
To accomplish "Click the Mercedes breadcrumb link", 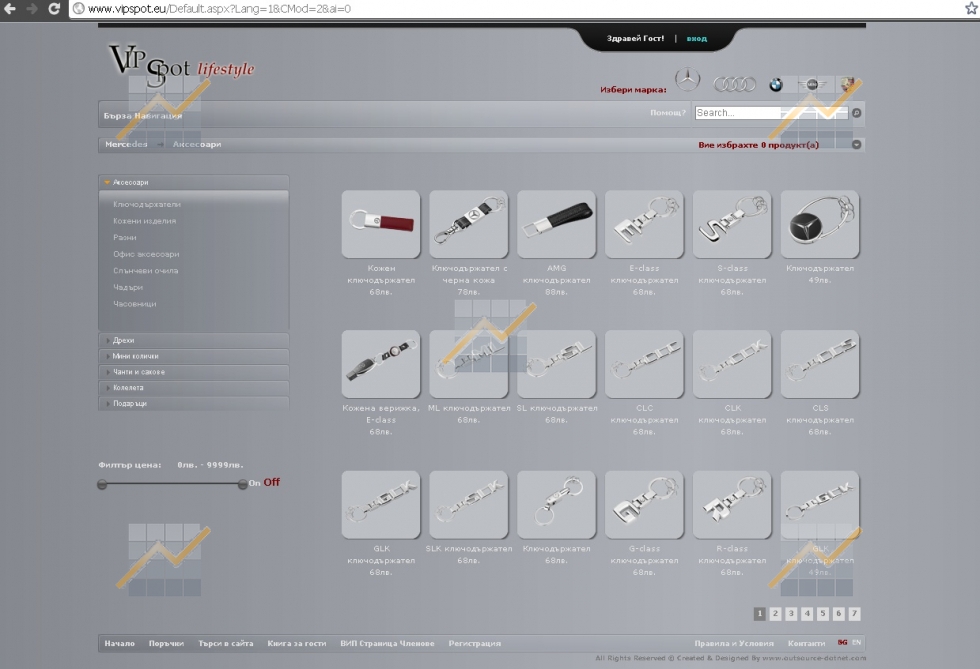I will 126,144.
